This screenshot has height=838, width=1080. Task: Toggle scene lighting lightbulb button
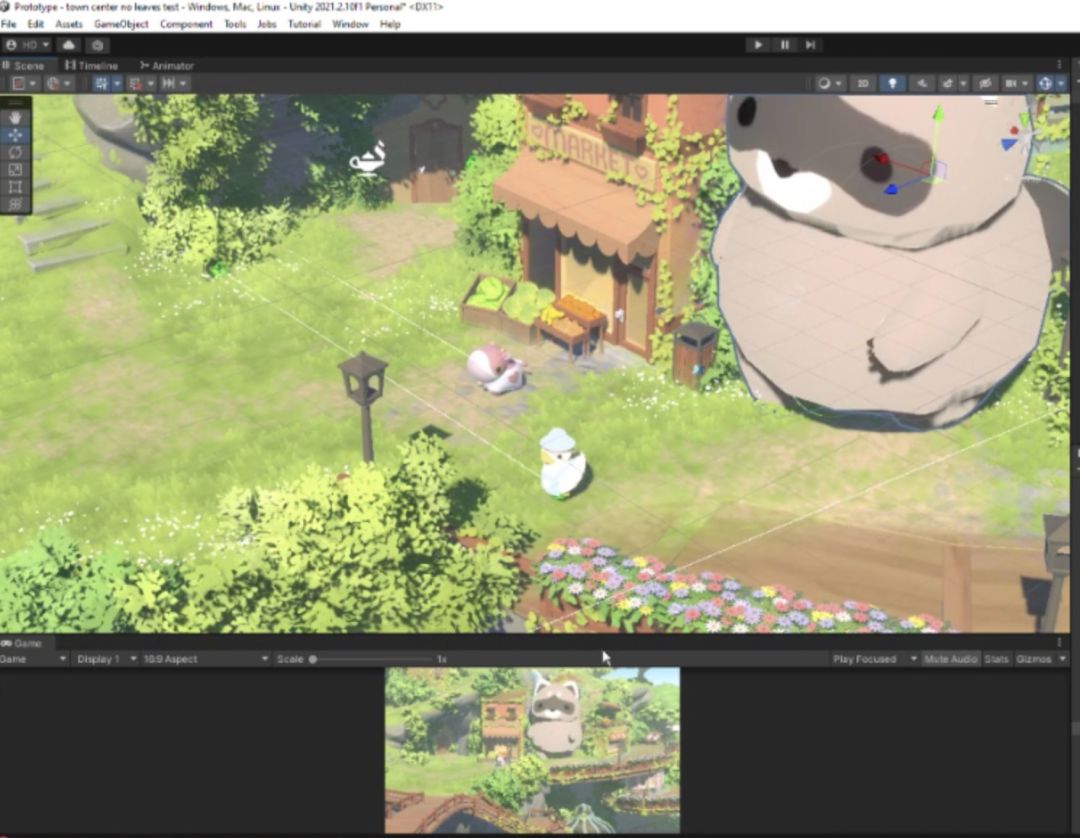coord(893,84)
